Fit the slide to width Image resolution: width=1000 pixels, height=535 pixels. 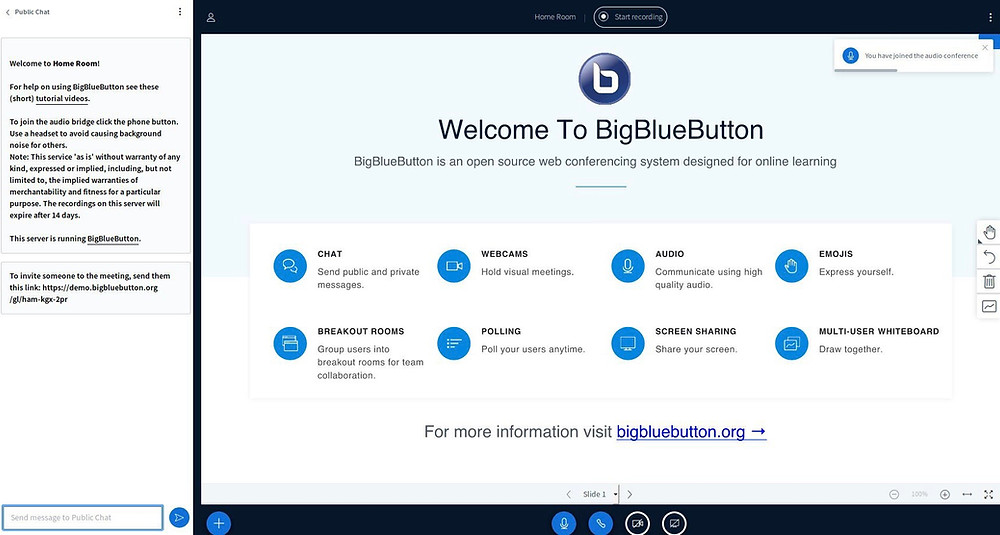pos(967,494)
